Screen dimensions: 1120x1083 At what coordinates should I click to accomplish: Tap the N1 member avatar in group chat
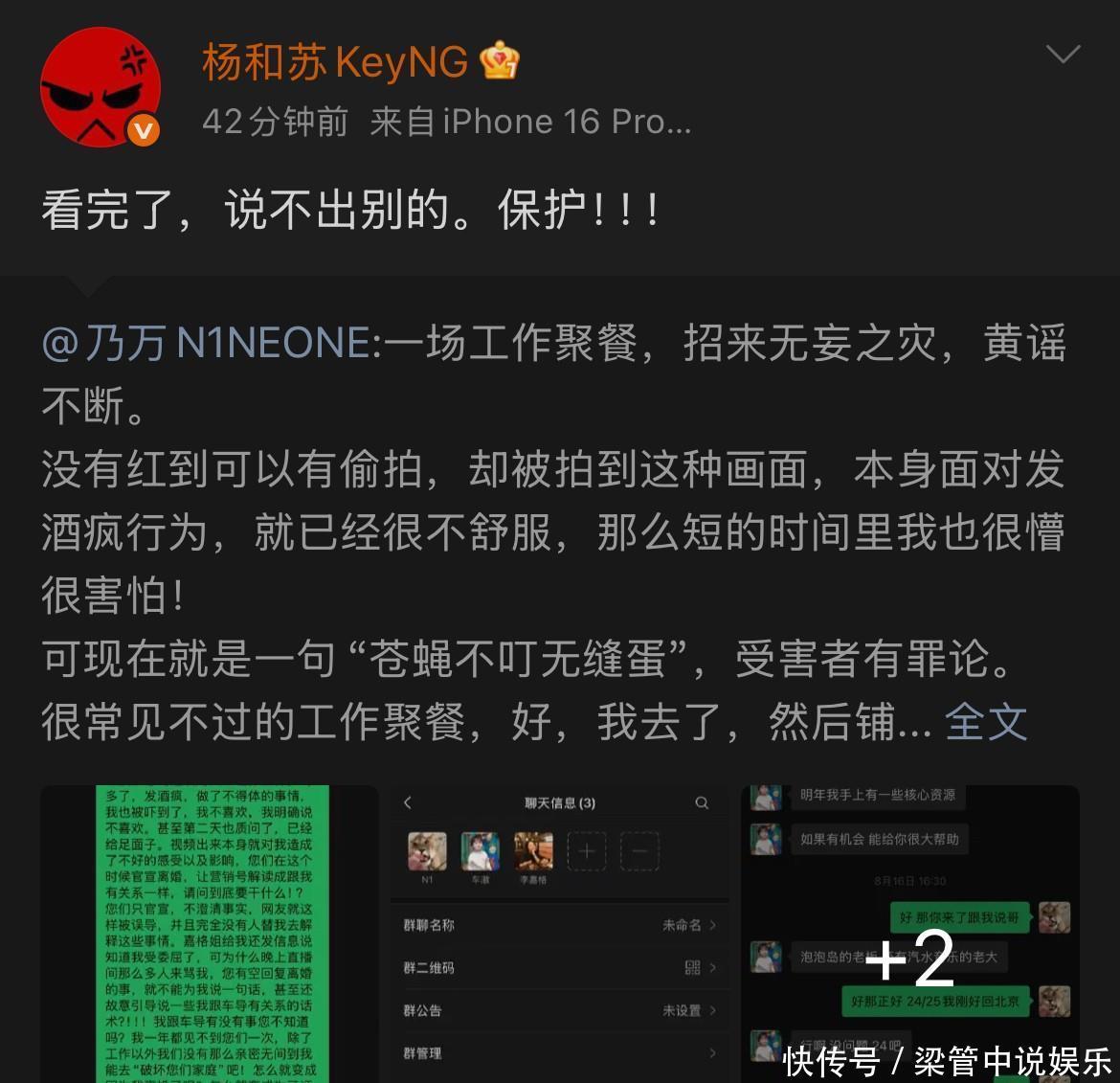427,851
